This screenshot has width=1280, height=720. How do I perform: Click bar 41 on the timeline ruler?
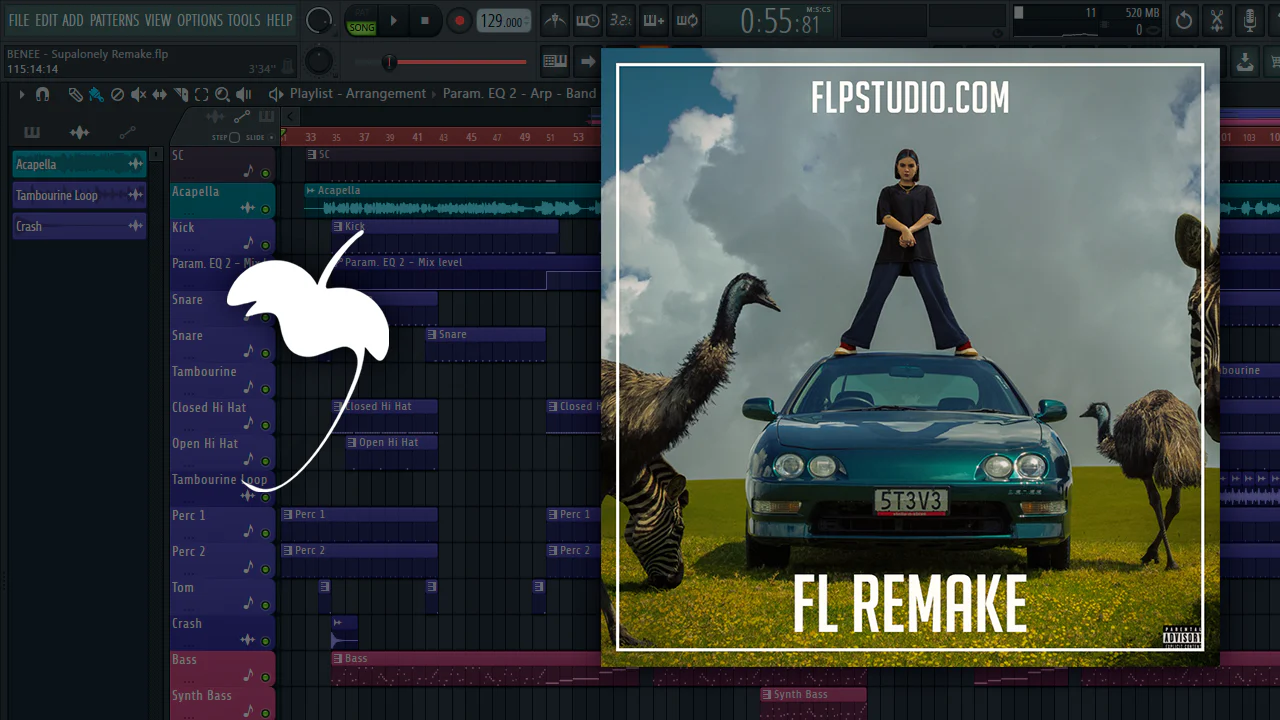click(417, 137)
